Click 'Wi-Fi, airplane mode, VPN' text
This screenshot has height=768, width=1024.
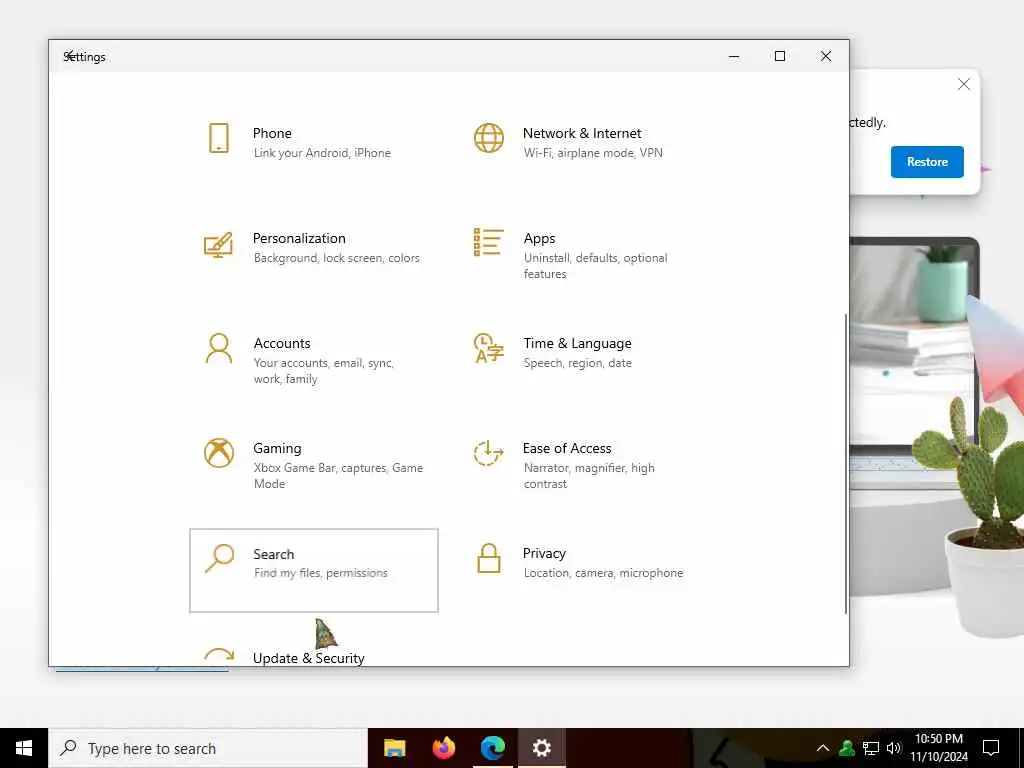coord(593,153)
